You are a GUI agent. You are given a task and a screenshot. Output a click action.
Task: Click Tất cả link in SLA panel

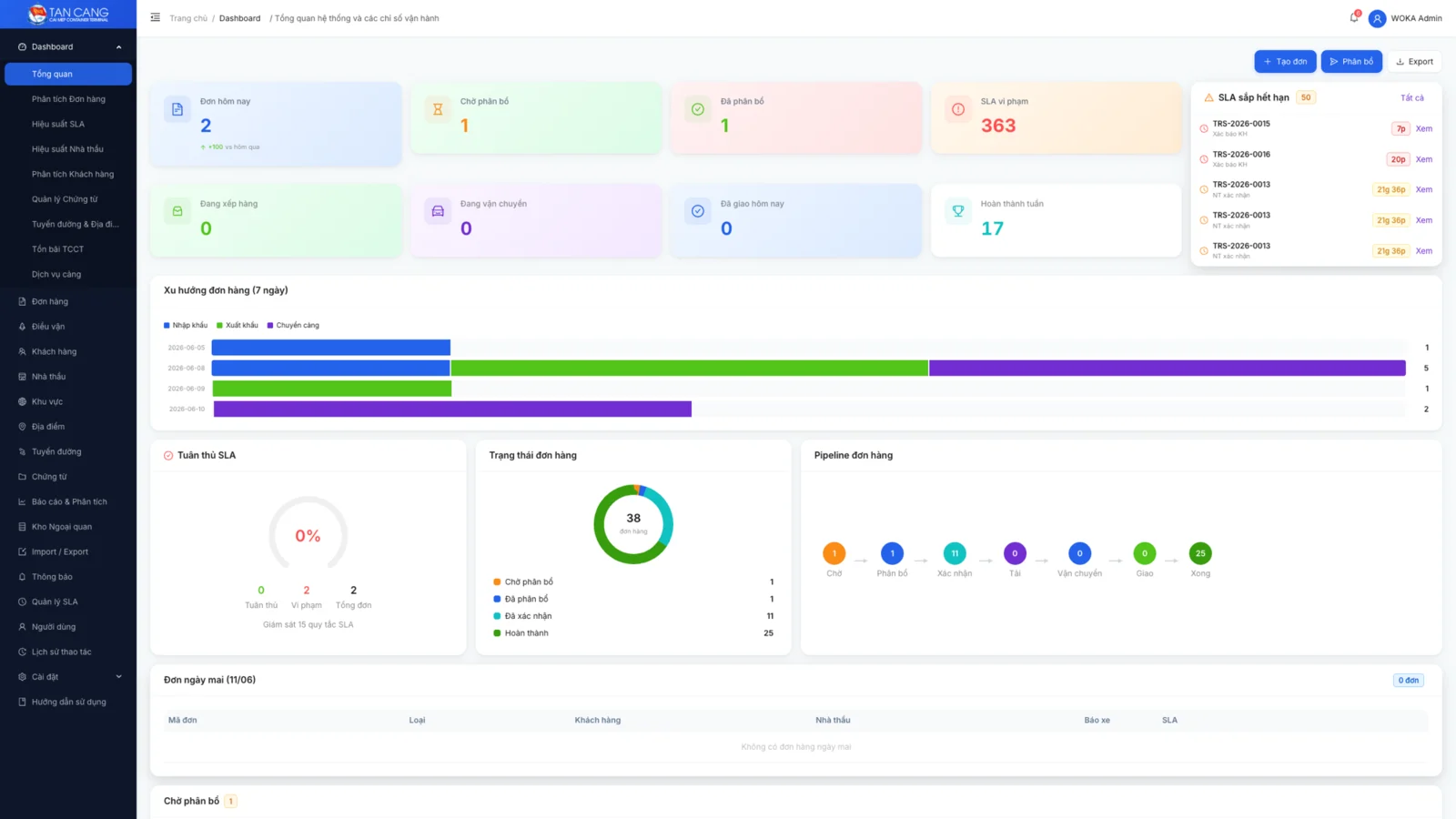pos(1412,97)
